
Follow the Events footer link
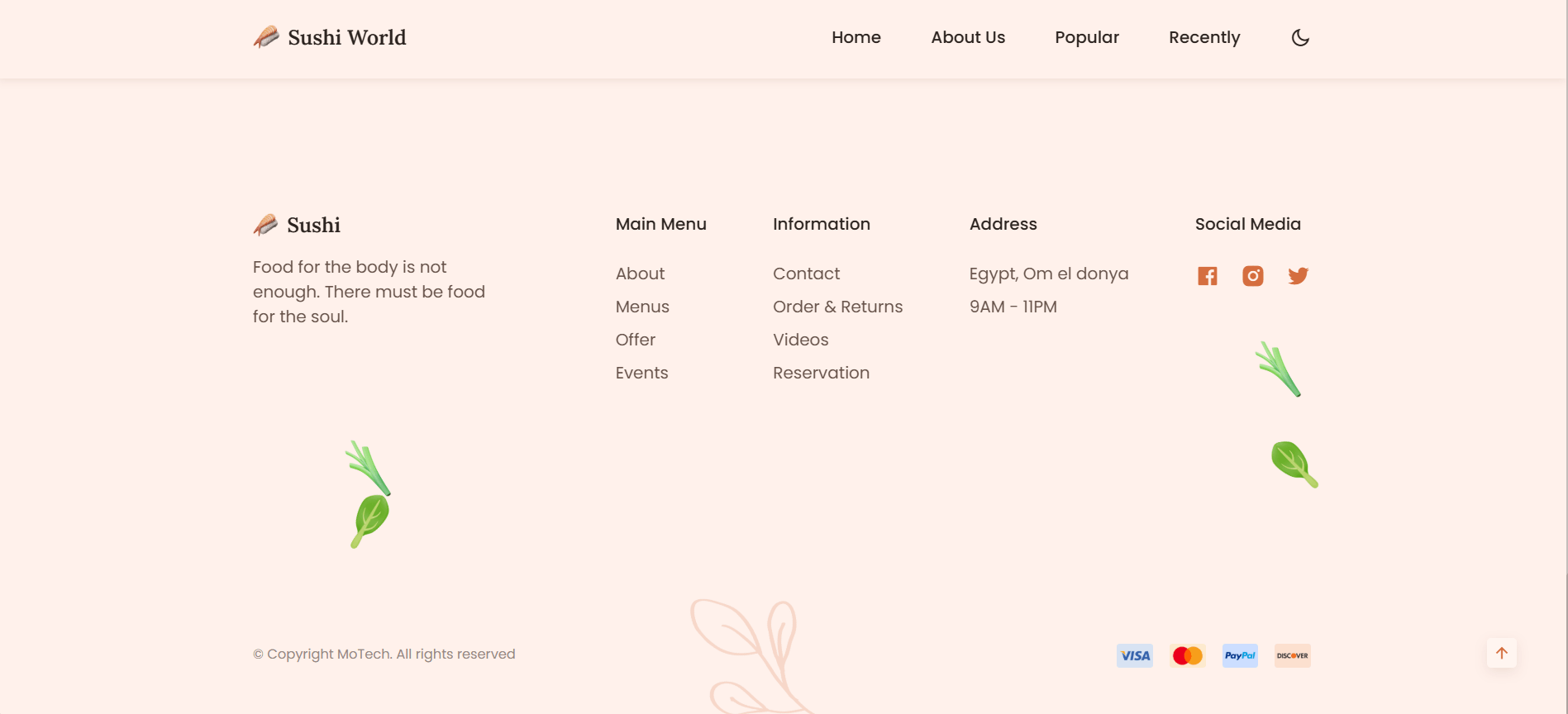(641, 373)
